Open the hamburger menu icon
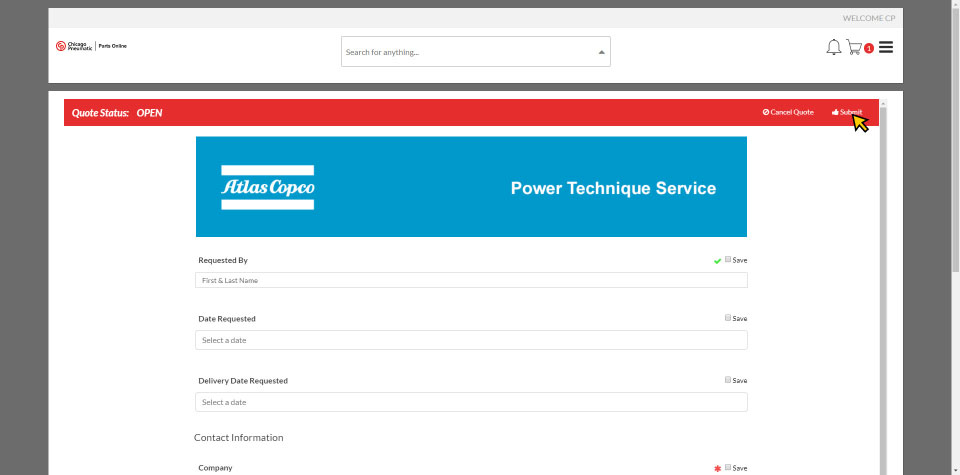 [885, 47]
